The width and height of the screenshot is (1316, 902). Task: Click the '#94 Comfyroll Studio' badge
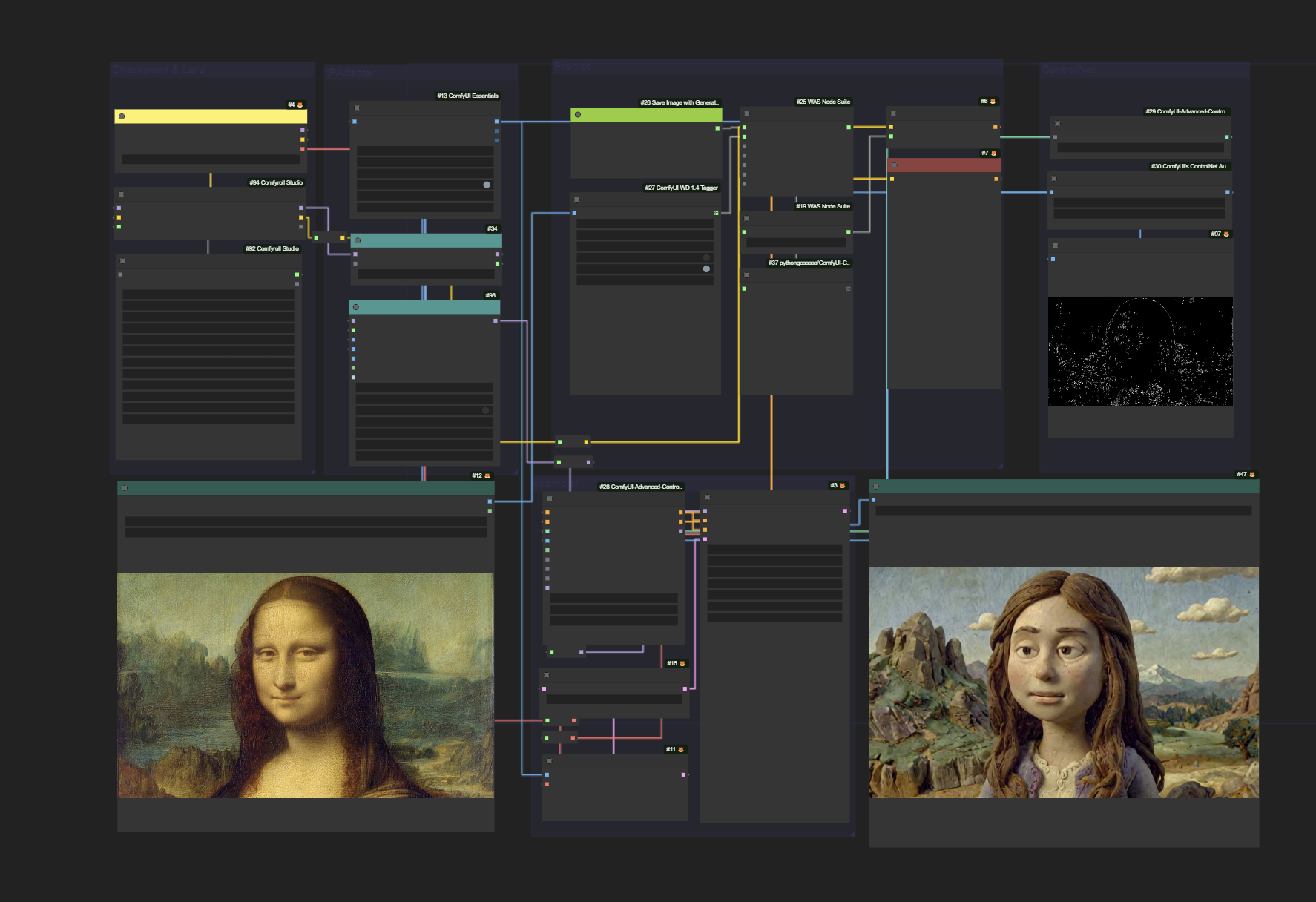pyautogui.click(x=276, y=182)
